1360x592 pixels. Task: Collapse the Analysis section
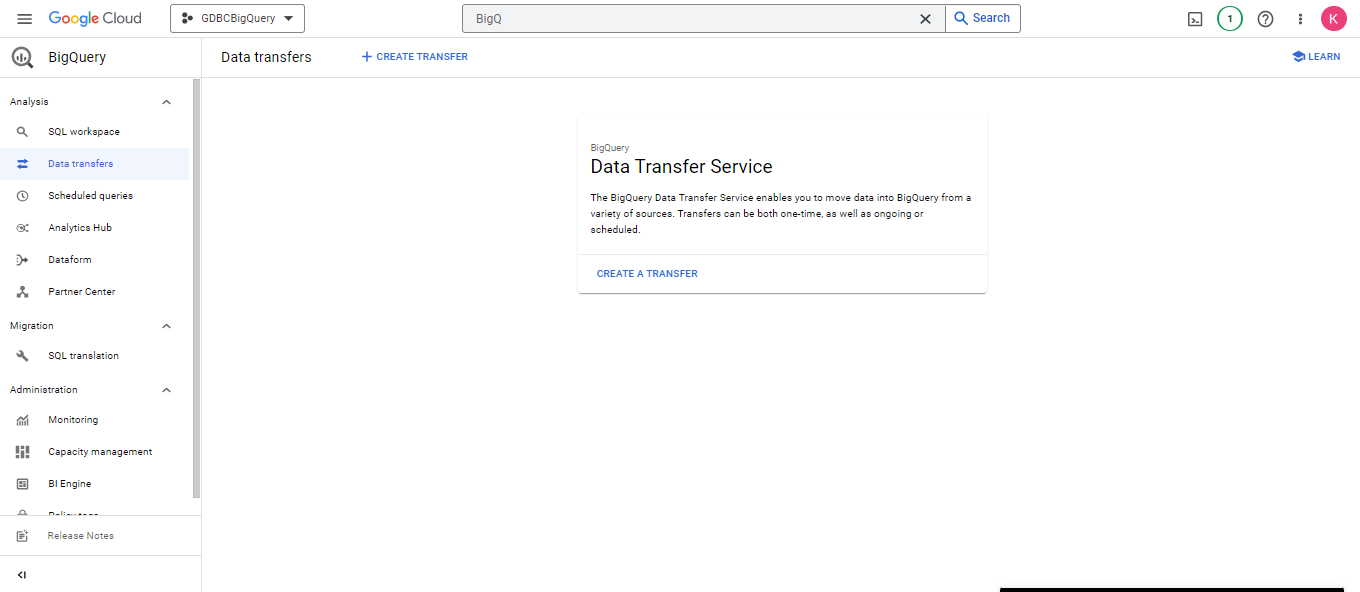pos(167,102)
